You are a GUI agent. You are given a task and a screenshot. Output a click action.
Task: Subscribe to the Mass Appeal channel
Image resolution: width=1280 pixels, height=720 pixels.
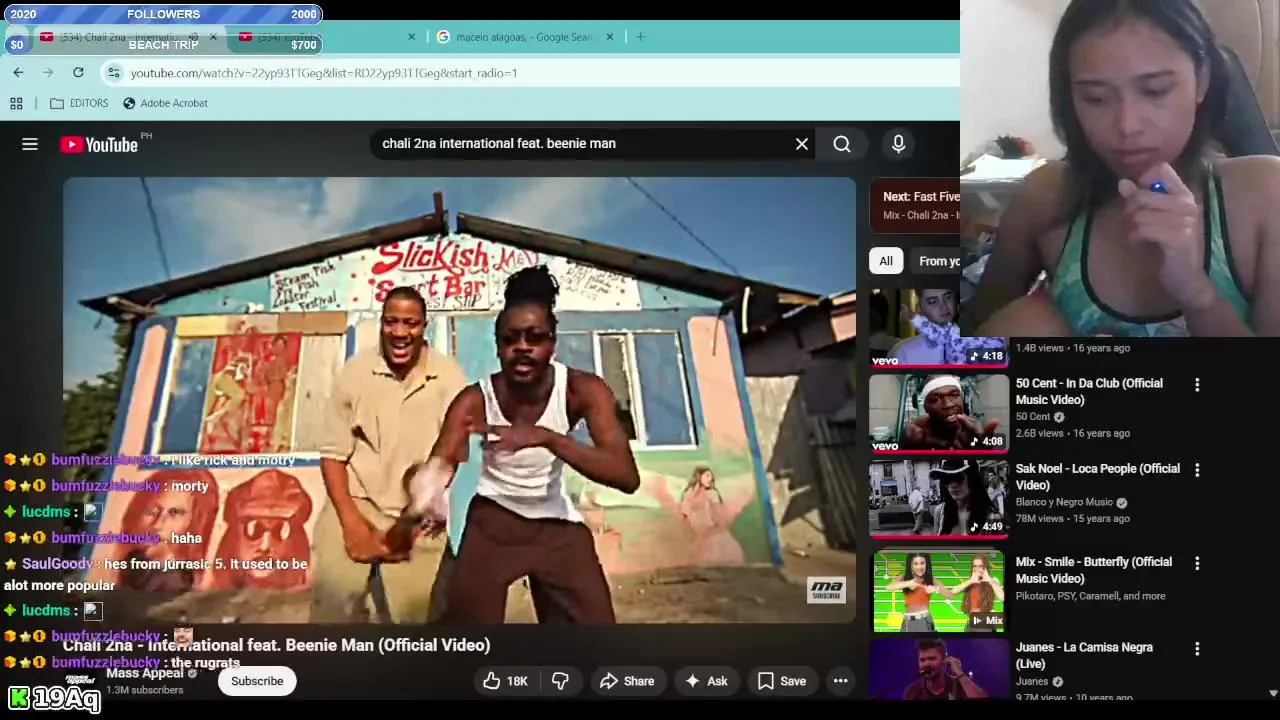(257, 681)
